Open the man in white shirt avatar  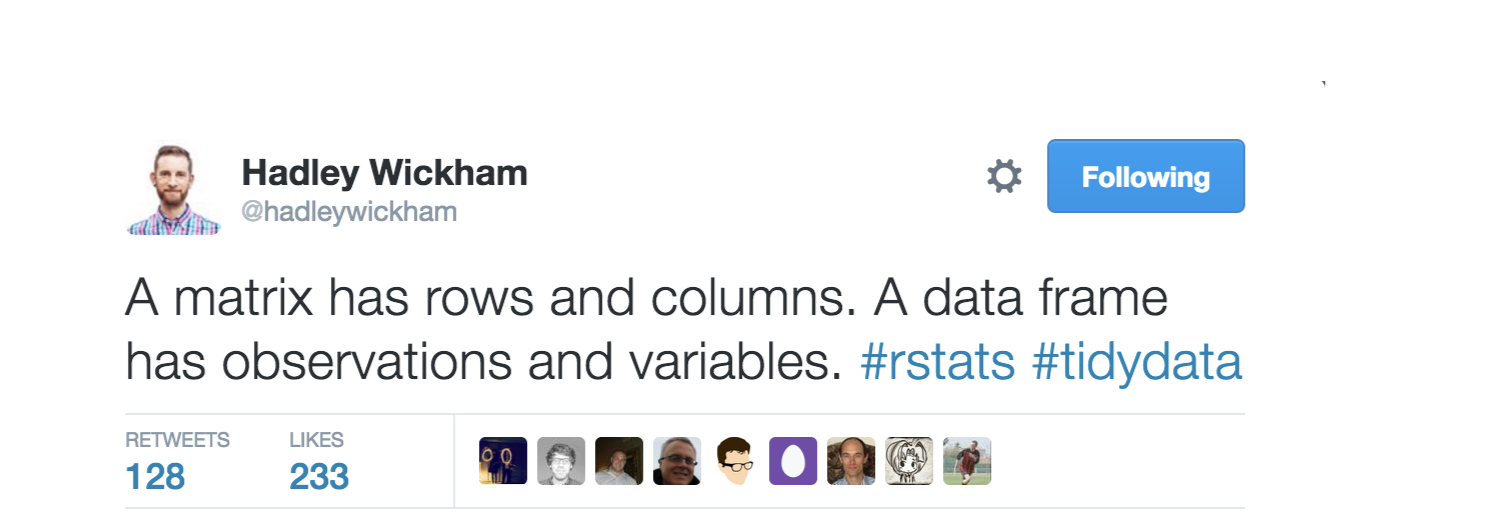click(619, 461)
